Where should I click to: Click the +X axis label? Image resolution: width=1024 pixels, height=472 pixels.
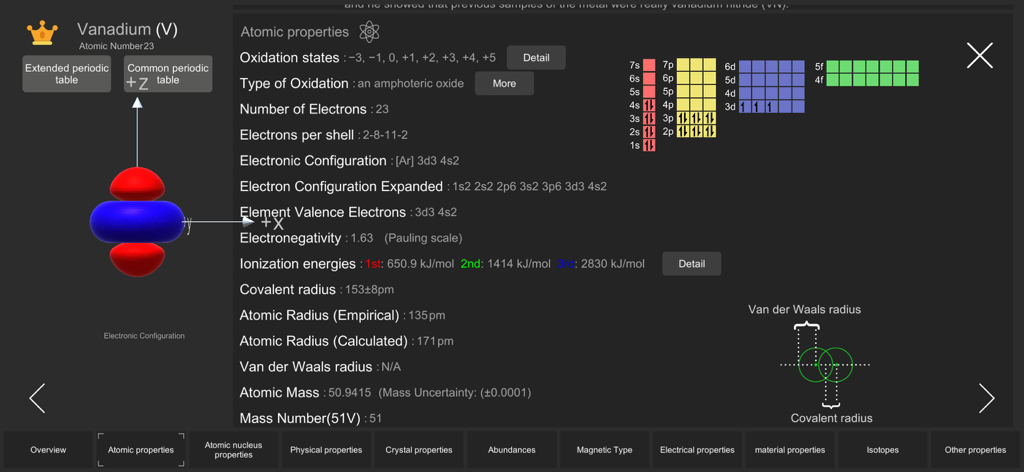[x=272, y=223]
